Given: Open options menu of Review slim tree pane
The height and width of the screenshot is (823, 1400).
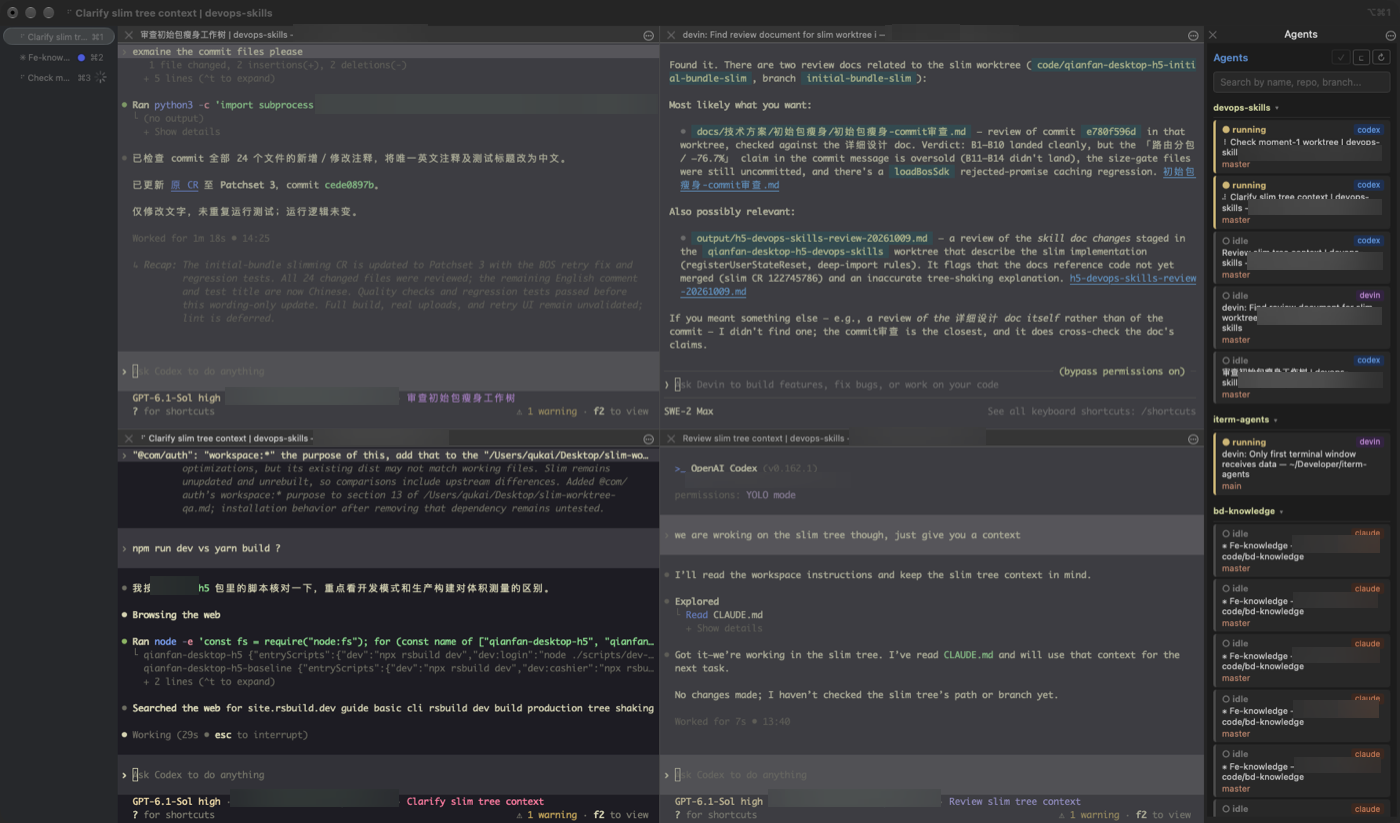Looking at the screenshot, I should pyautogui.click(x=1193, y=438).
